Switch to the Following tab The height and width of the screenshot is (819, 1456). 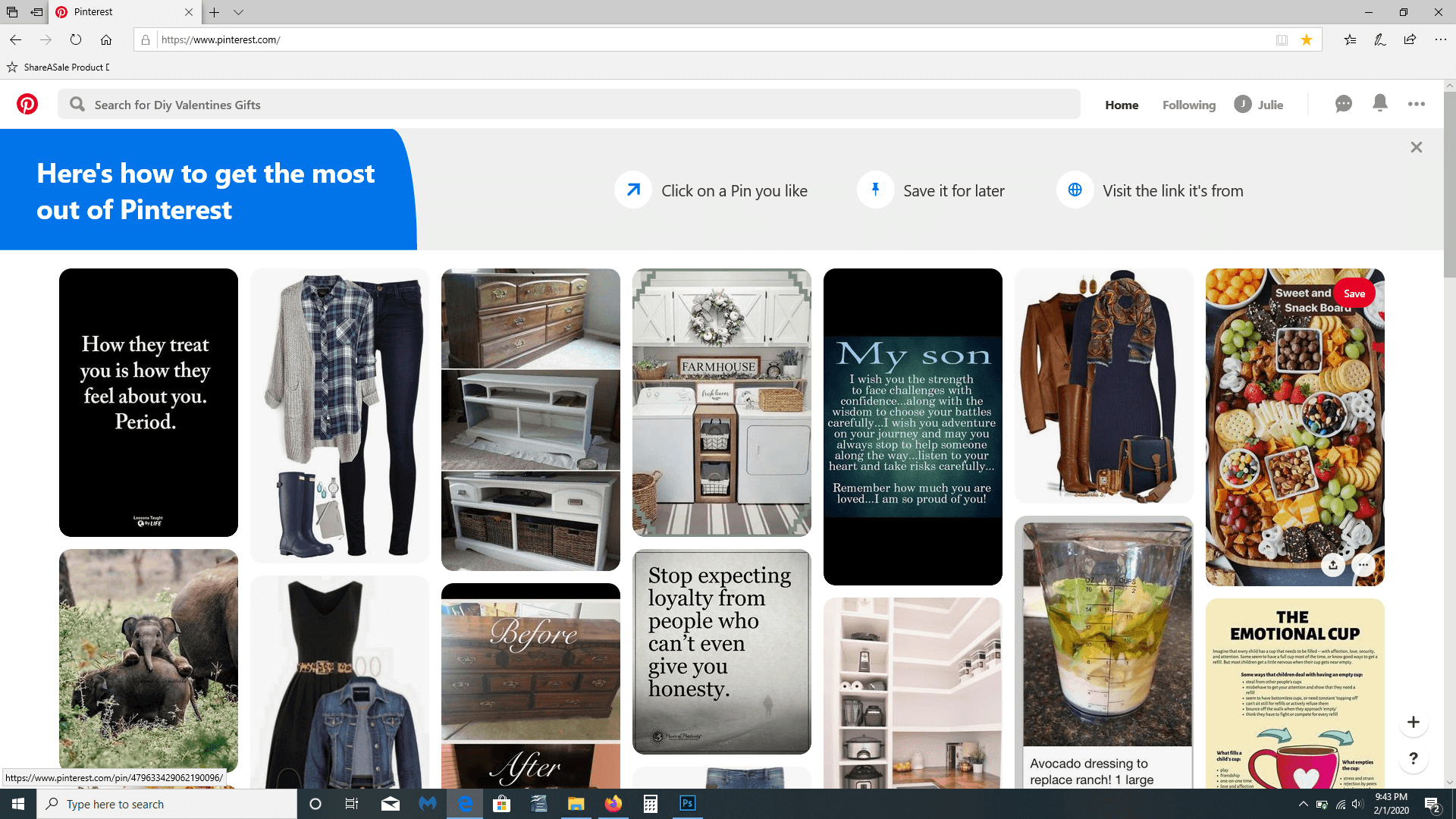pyautogui.click(x=1188, y=105)
